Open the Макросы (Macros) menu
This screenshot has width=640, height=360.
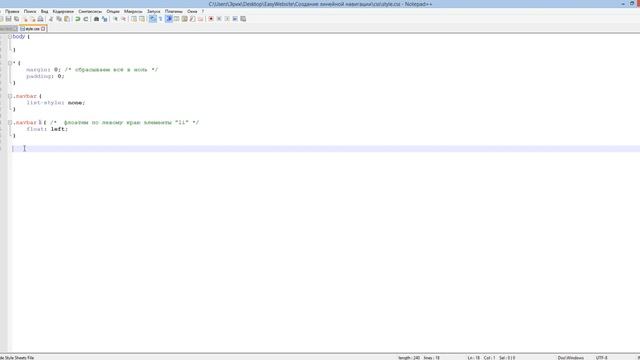(133, 11)
